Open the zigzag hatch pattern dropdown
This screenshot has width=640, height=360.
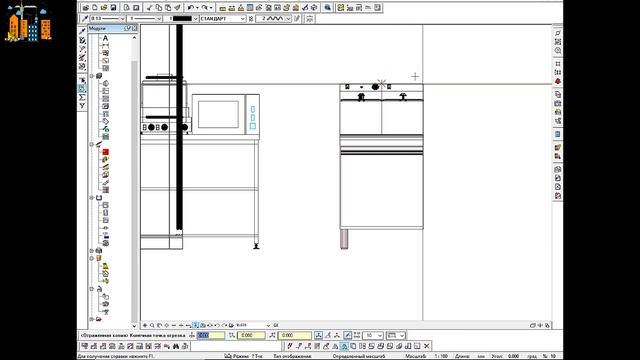(x=288, y=19)
